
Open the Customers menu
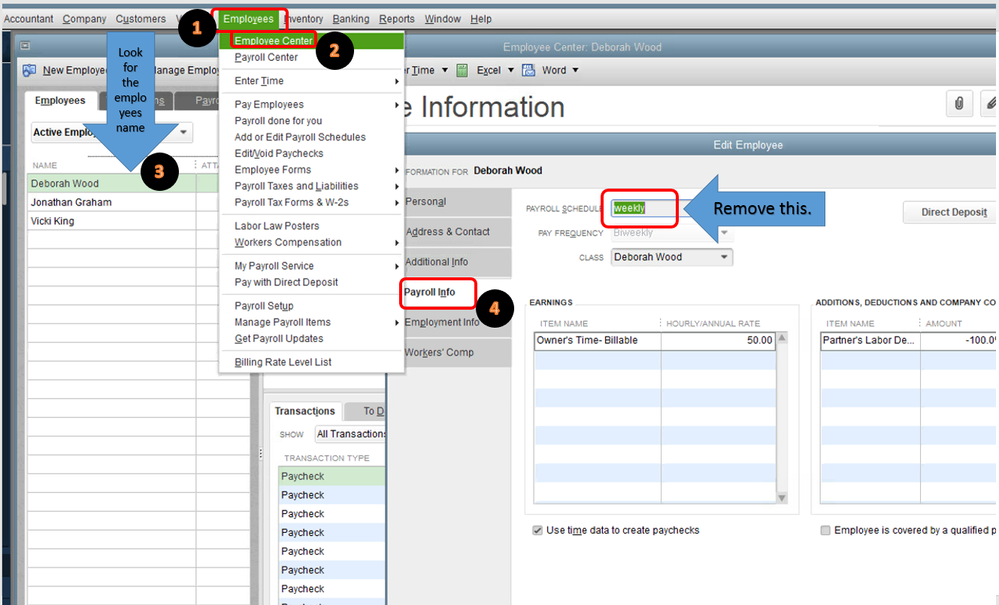[x=140, y=19]
